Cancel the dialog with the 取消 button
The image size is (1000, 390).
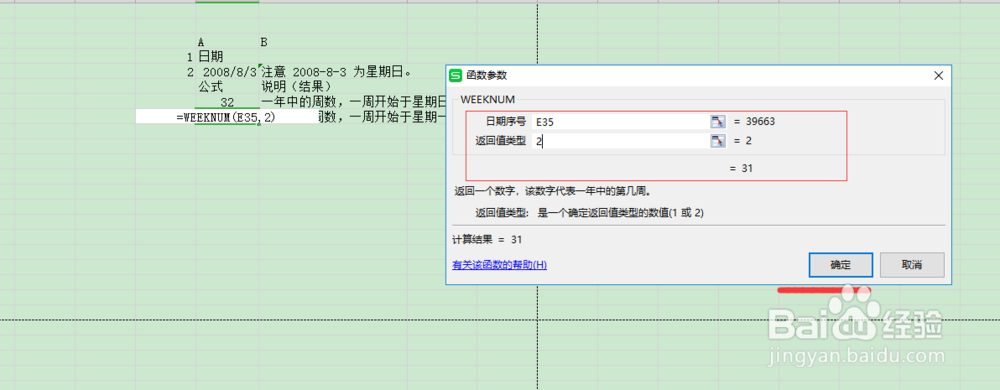coord(912,265)
